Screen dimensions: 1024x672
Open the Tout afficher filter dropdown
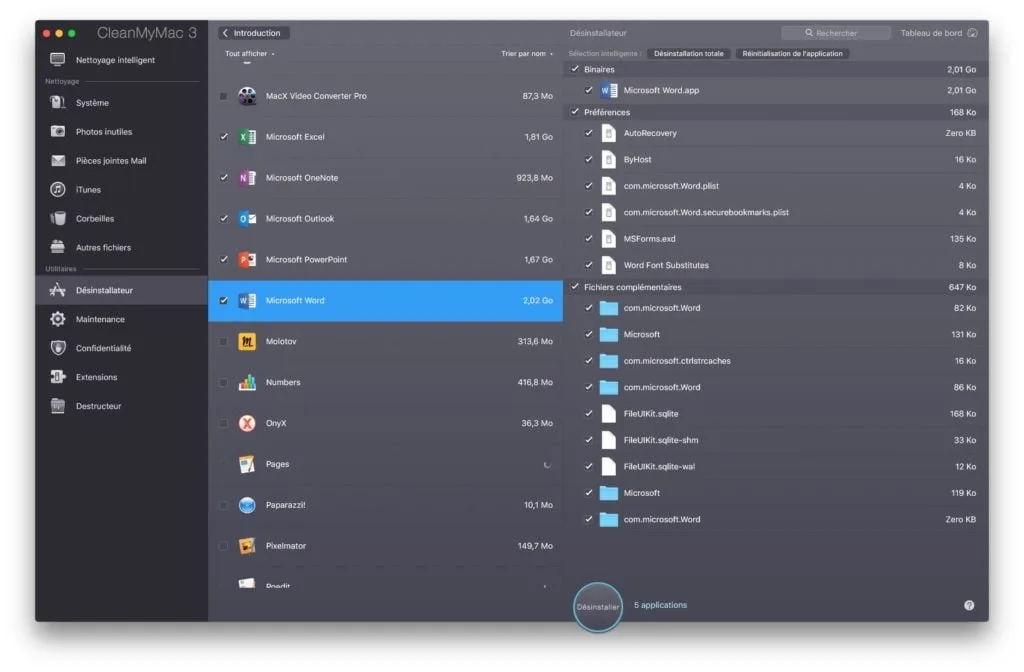[x=249, y=54]
